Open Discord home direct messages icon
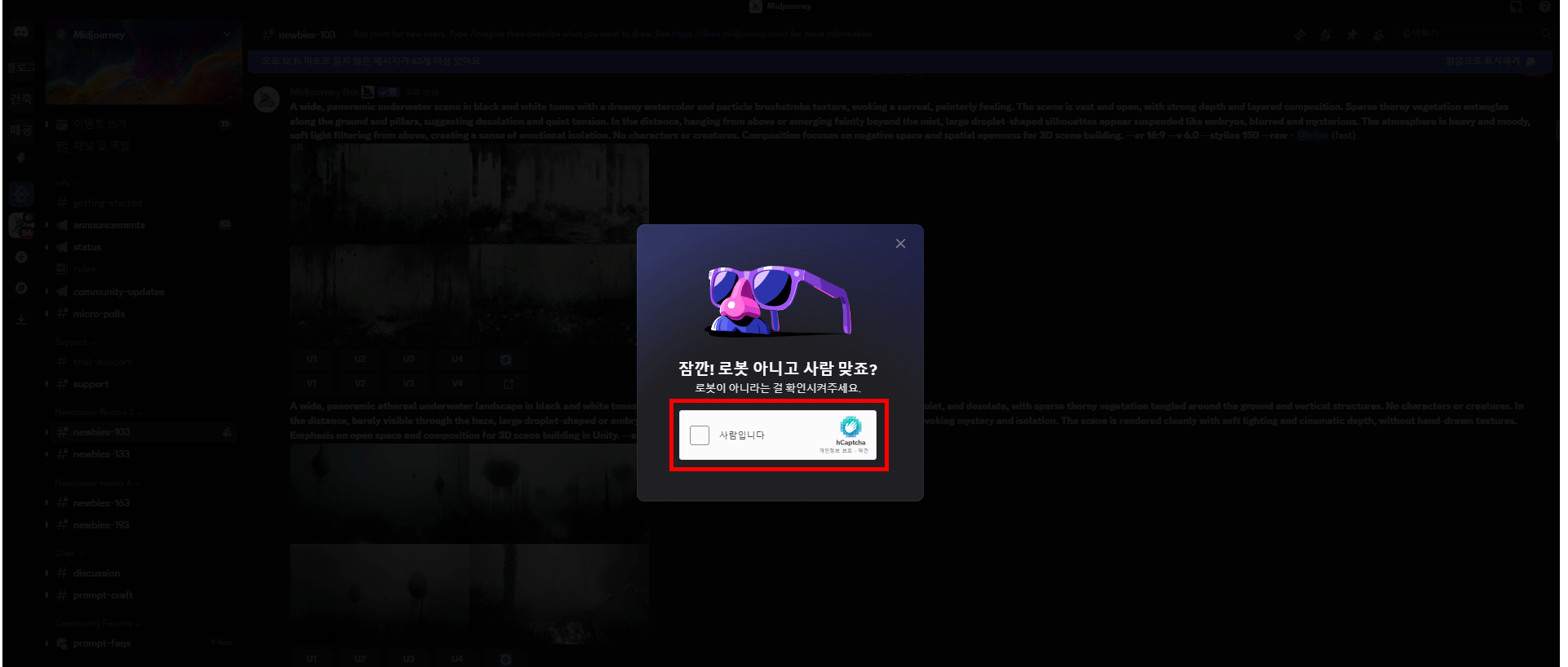1568x667 pixels. [21, 33]
